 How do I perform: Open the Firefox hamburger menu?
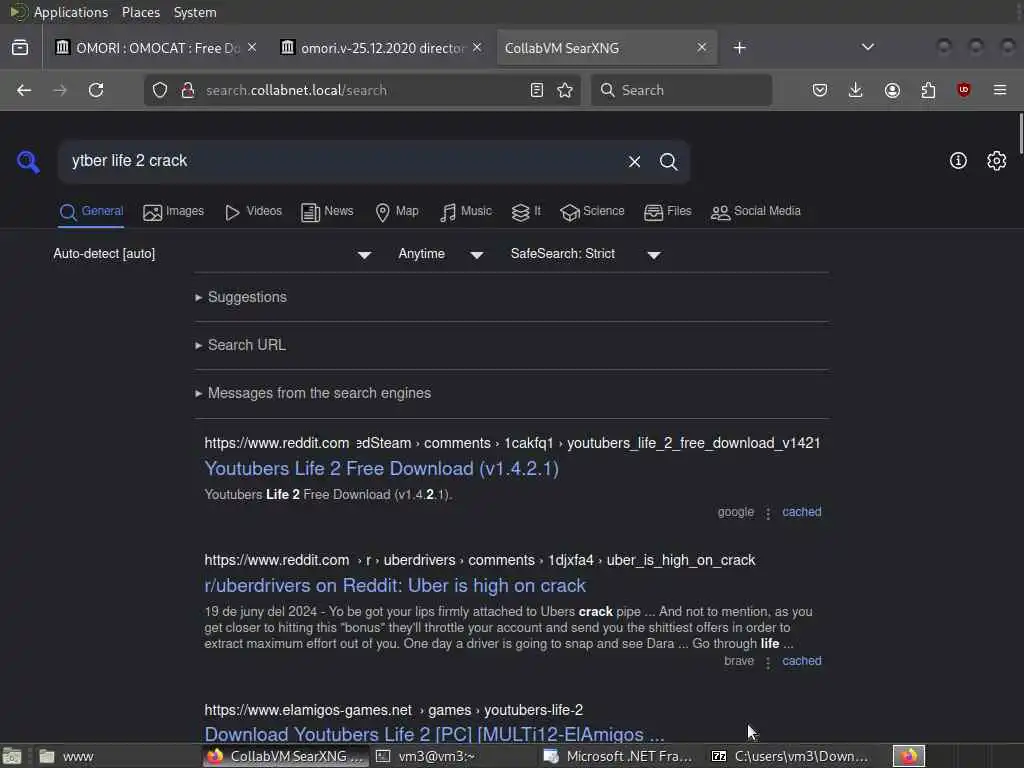[x=1000, y=90]
